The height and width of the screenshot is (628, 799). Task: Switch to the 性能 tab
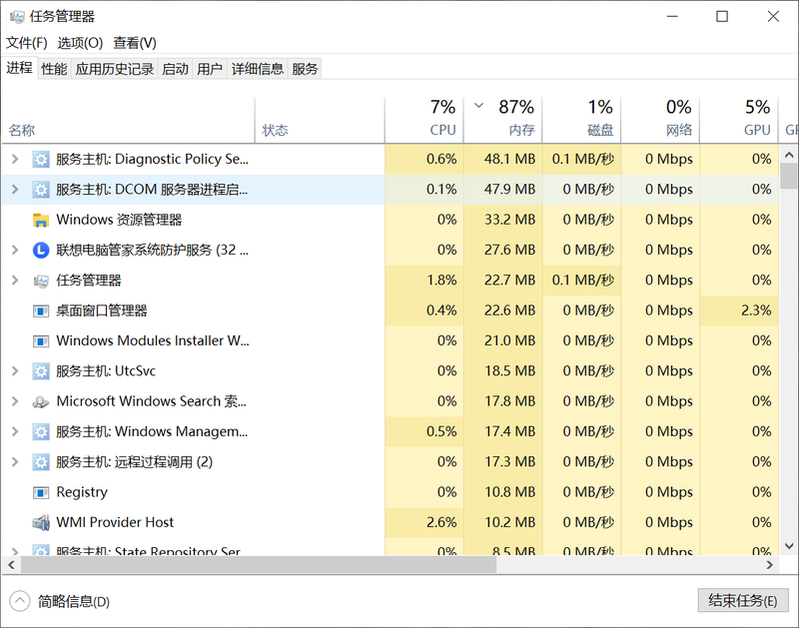click(x=54, y=69)
